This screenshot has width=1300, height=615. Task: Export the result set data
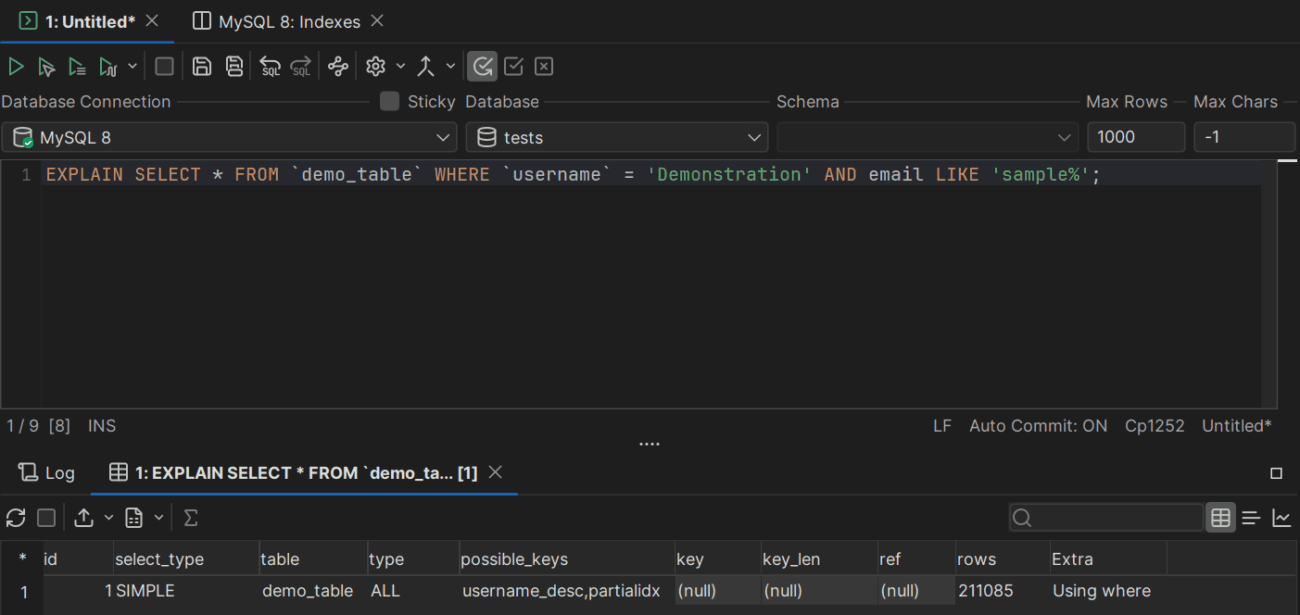pos(83,517)
